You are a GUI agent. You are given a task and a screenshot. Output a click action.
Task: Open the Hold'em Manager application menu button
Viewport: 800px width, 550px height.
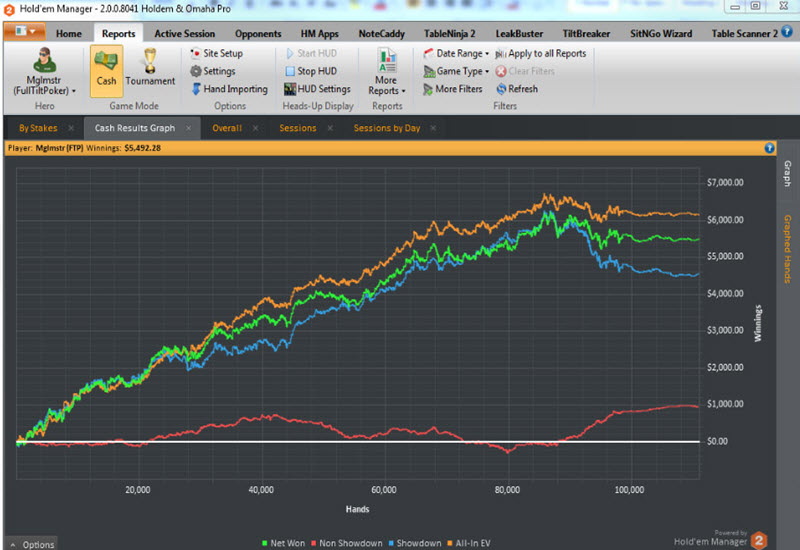[x=24, y=32]
